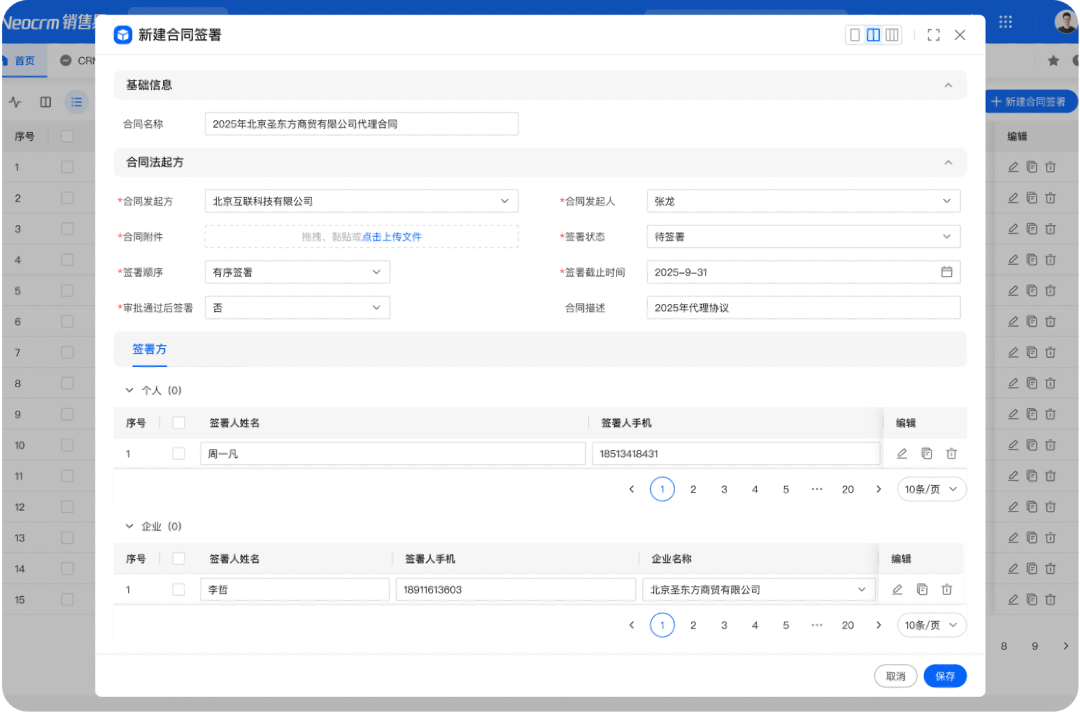Screen dimensions: 1080x713
Task: Select the three-column layout icon
Action: pyautogui.click(x=892, y=35)
